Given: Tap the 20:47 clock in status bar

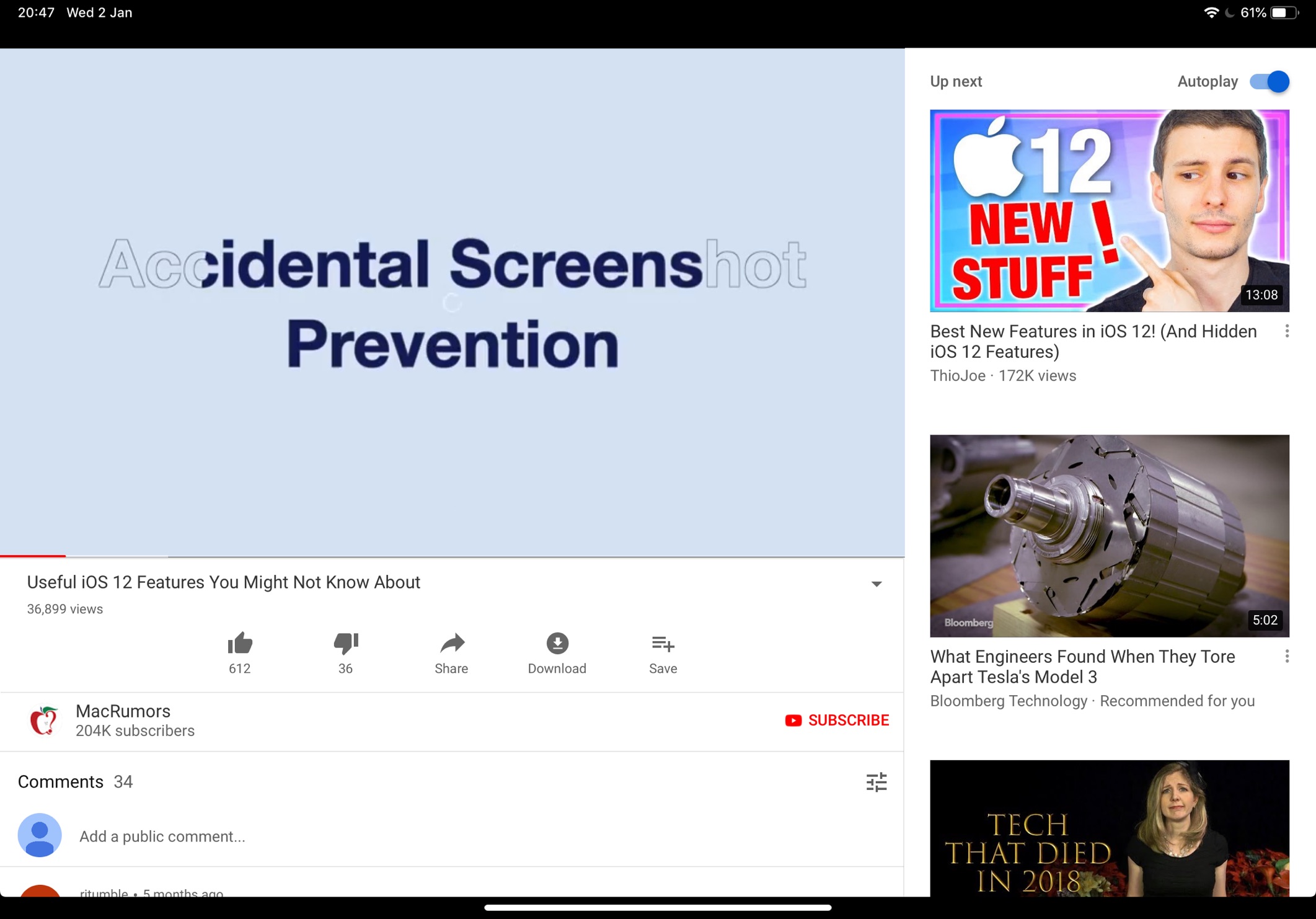Looking at the screenshot, I should [x=37, y=12].
